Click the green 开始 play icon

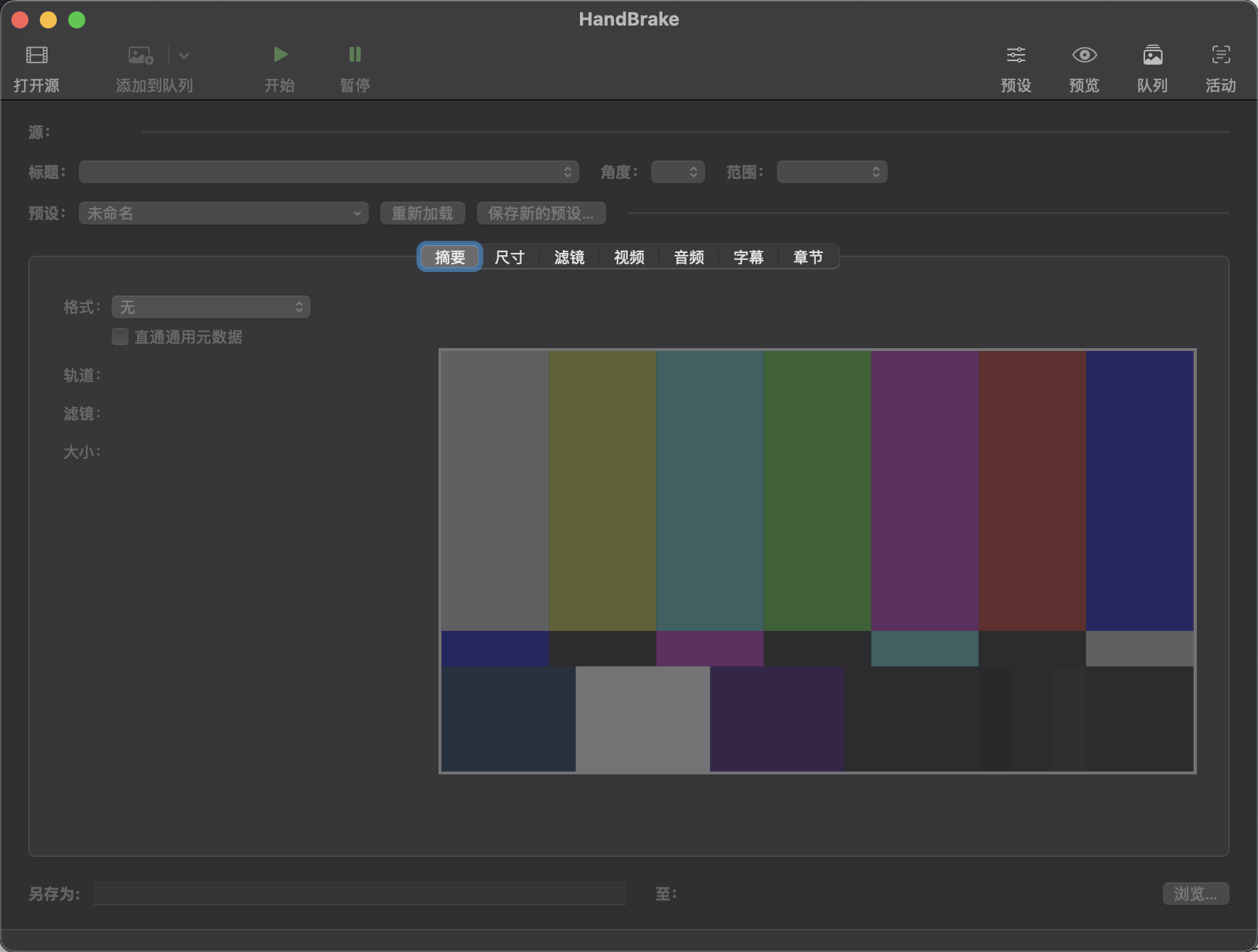[x=280, y=54]
